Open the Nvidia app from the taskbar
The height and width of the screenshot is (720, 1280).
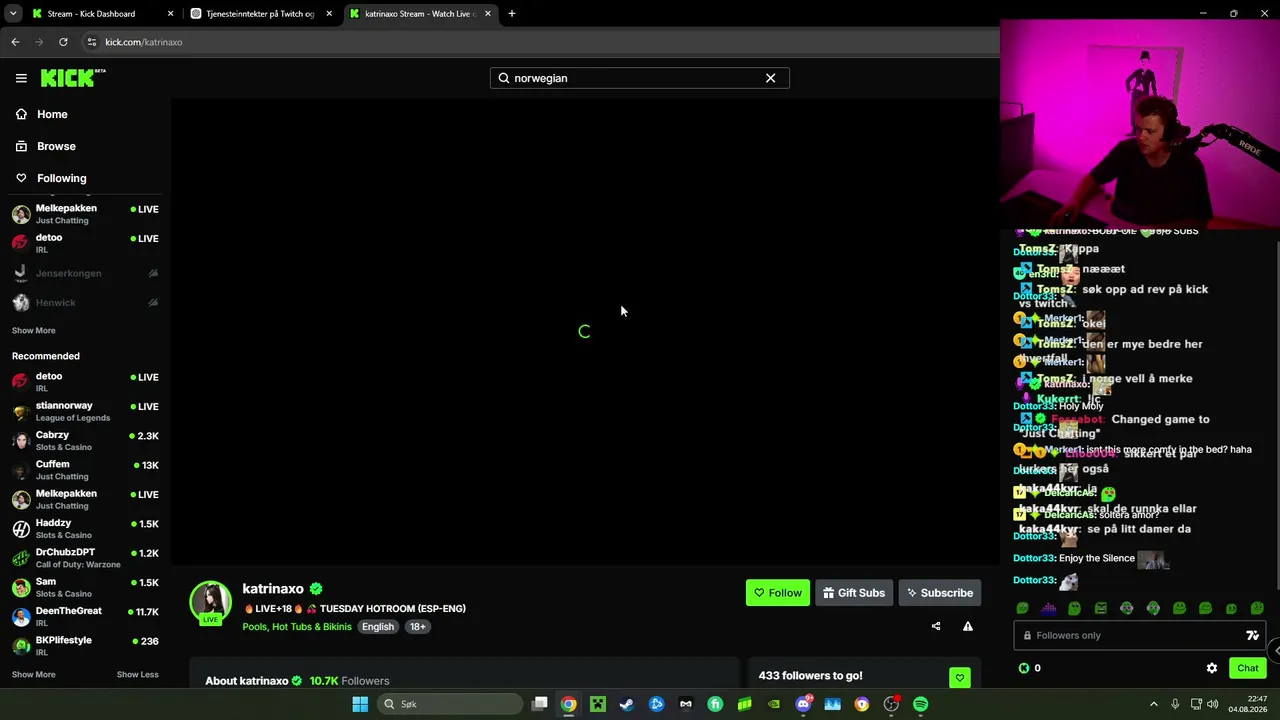click(x=774, y=704)
